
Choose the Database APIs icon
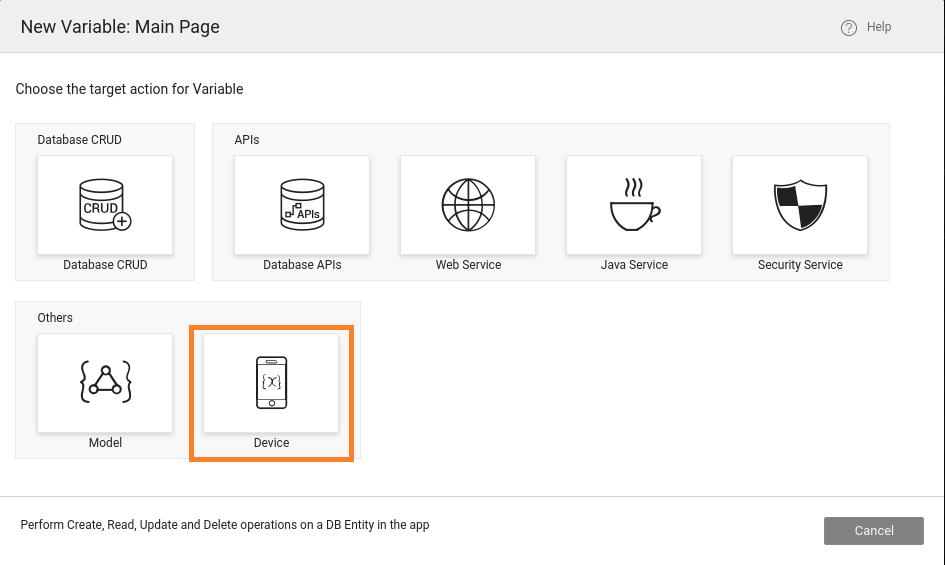(x=302, y=204)
